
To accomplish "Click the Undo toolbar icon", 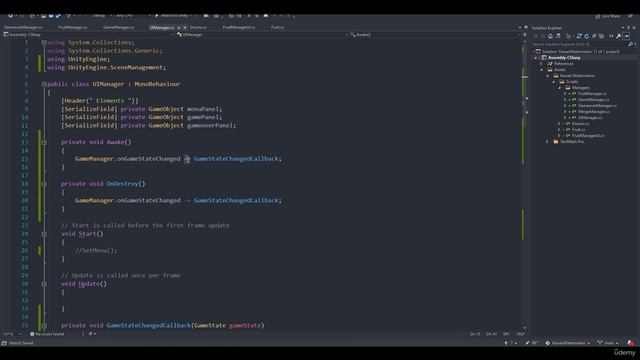I will (x=69, y=16).
